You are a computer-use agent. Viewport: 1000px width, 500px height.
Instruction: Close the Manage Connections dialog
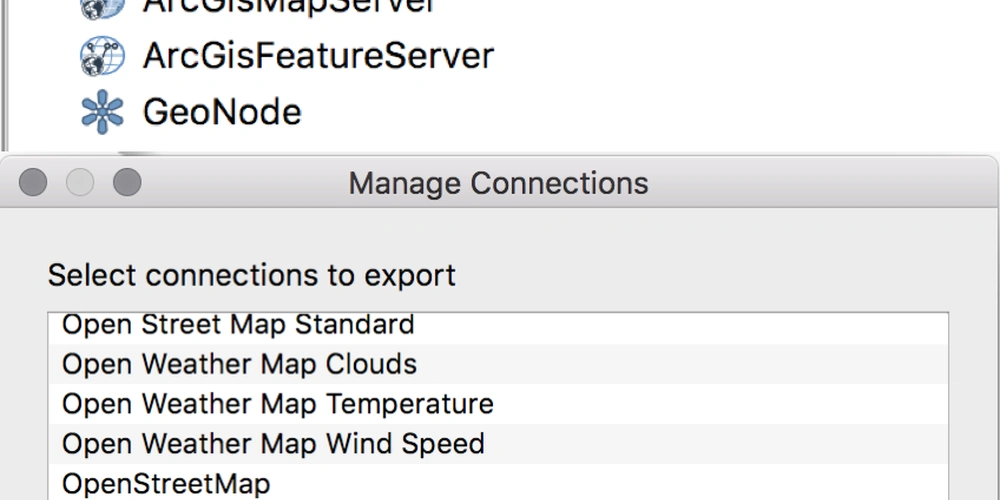[33, 182]
